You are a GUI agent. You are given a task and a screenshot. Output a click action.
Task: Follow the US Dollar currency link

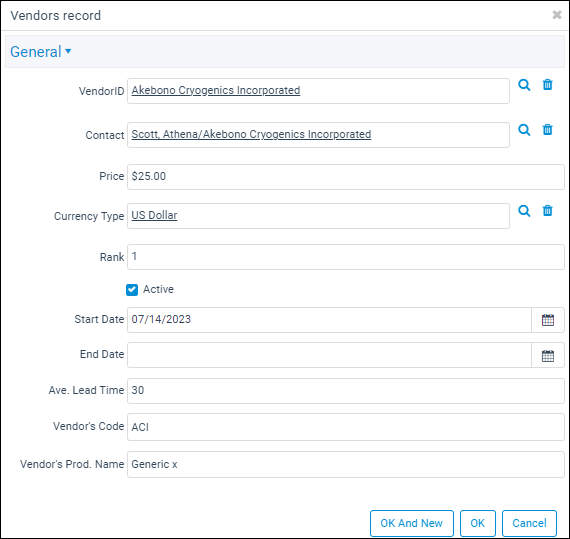(x=154, y=215)
